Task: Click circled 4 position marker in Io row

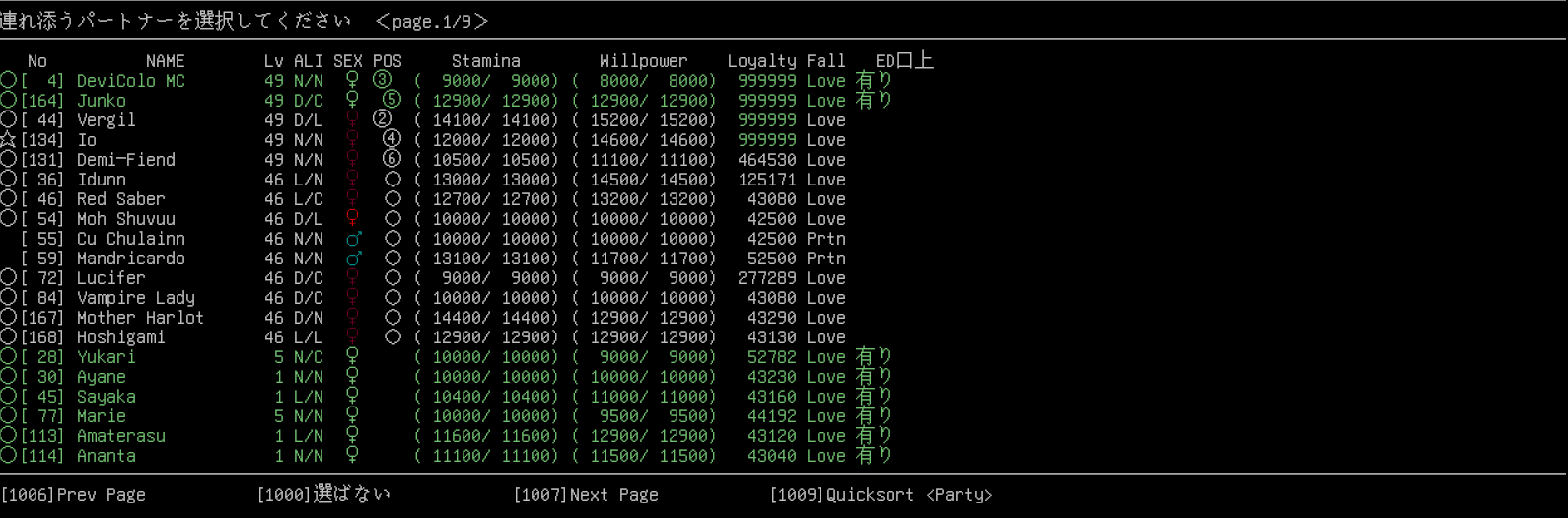Action: click(392, 139)
